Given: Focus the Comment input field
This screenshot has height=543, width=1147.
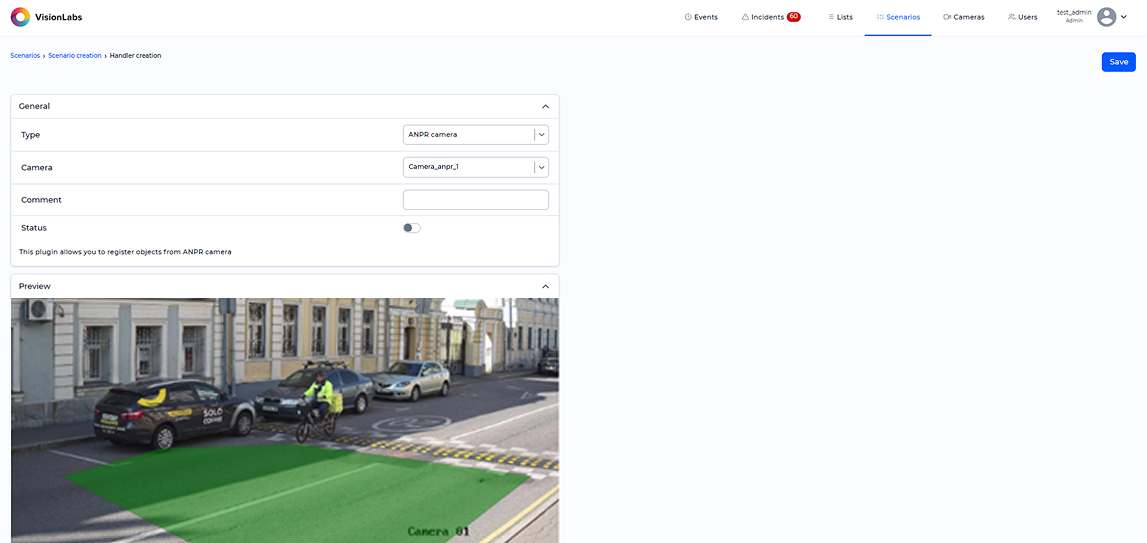Looking at the screenshot, I should tap(475, 200).
